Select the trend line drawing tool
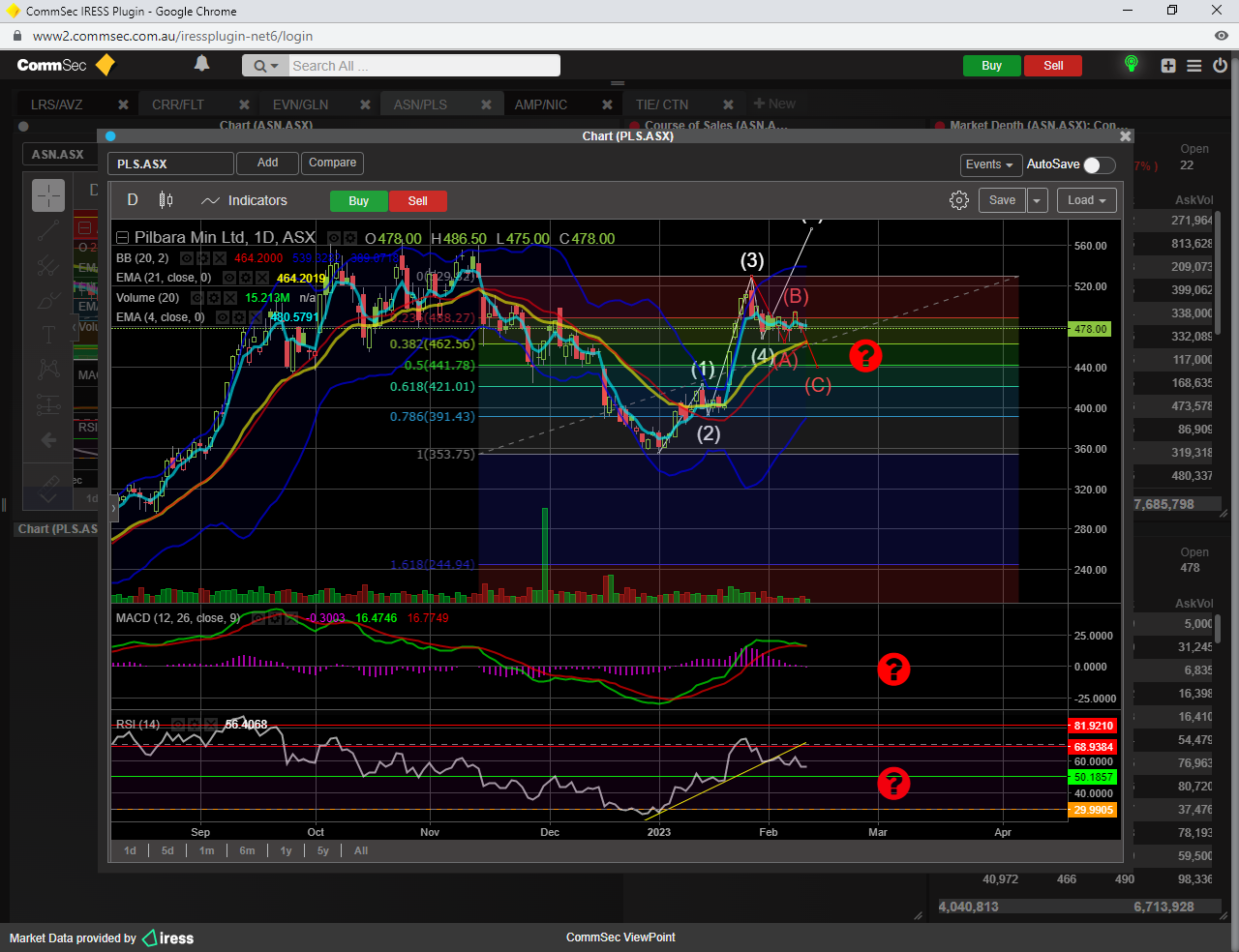This screenshot has height=952, width=1239. coord(48,231)
